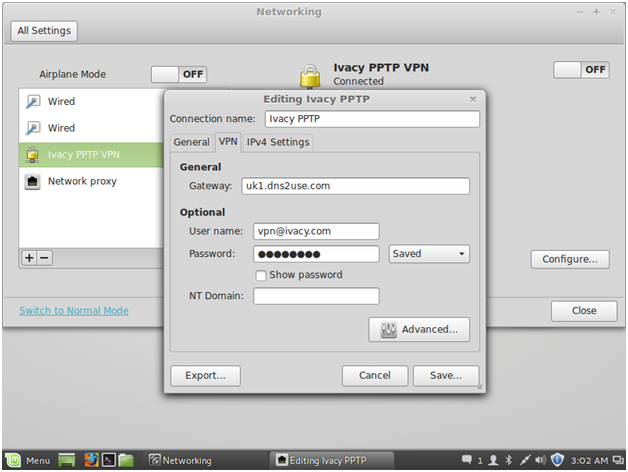Click Cancel in the editing dialog
628x472 pixels.
pos(375,376)
